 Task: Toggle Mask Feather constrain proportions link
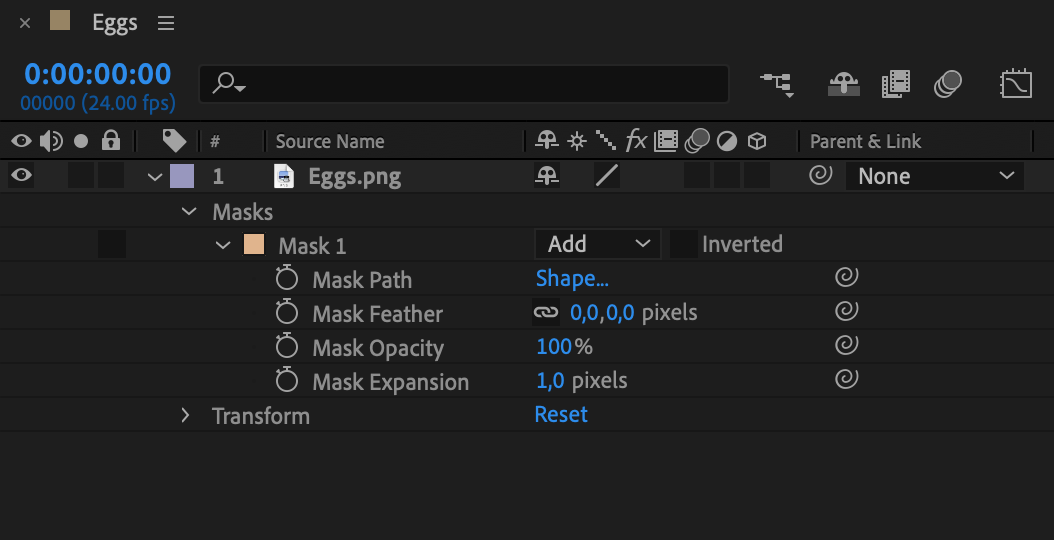tap(545, 313)
